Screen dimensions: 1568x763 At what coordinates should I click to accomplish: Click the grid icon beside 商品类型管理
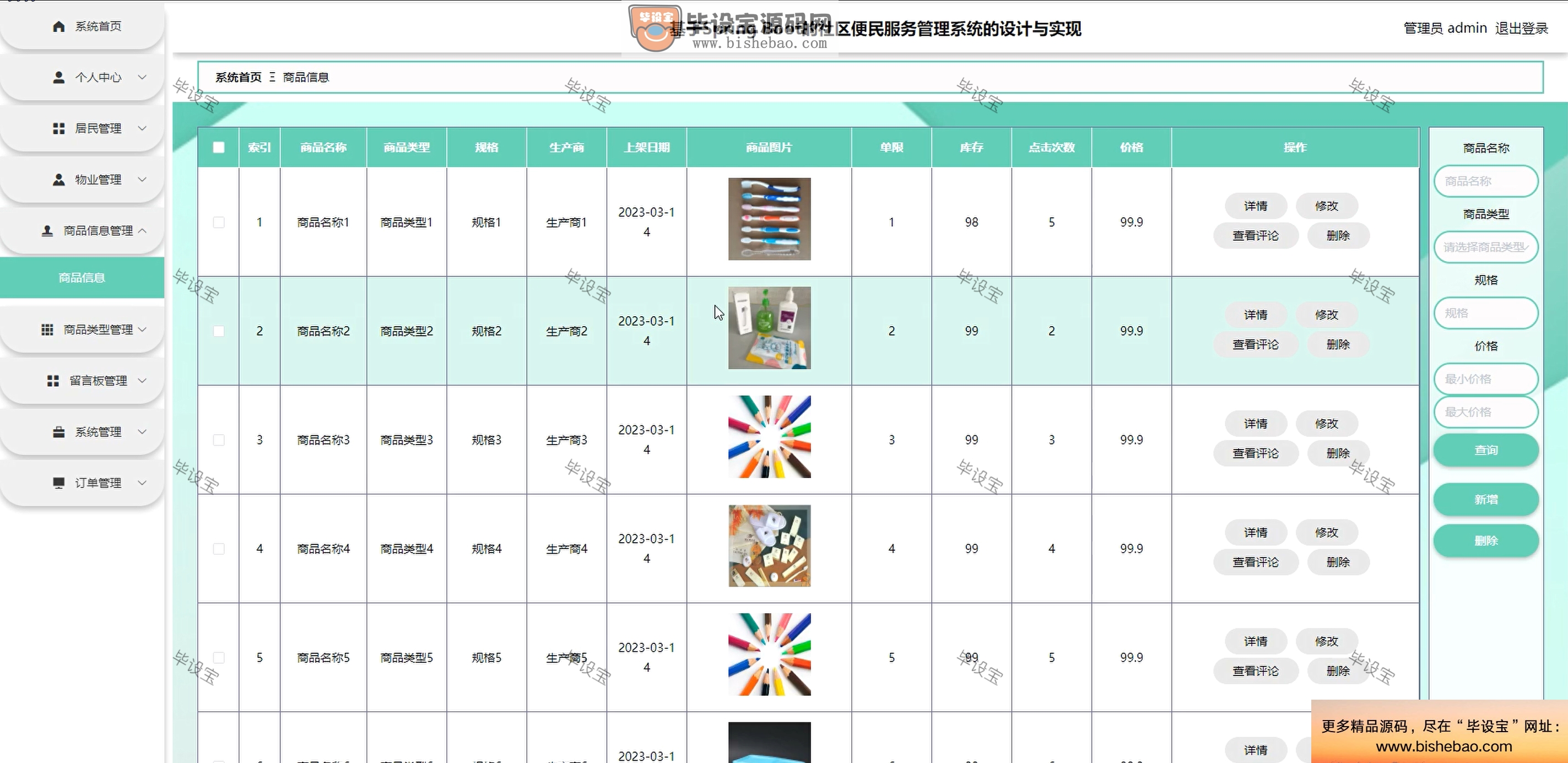47,329
